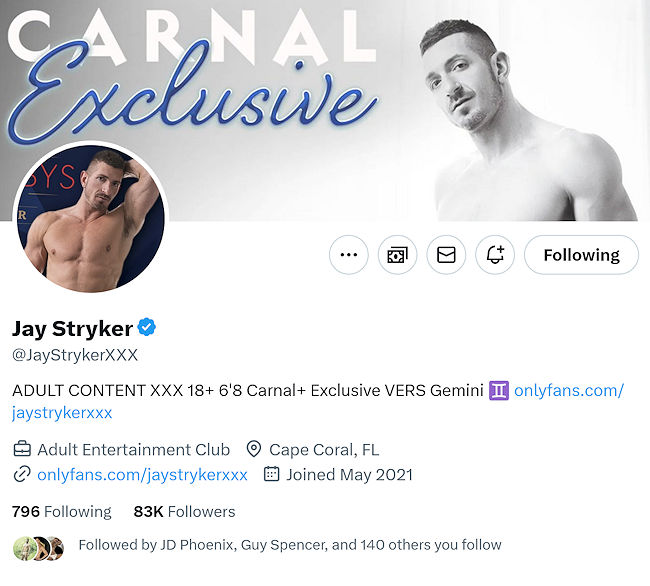Click the mutual followers avatar stack

[38, 546]
